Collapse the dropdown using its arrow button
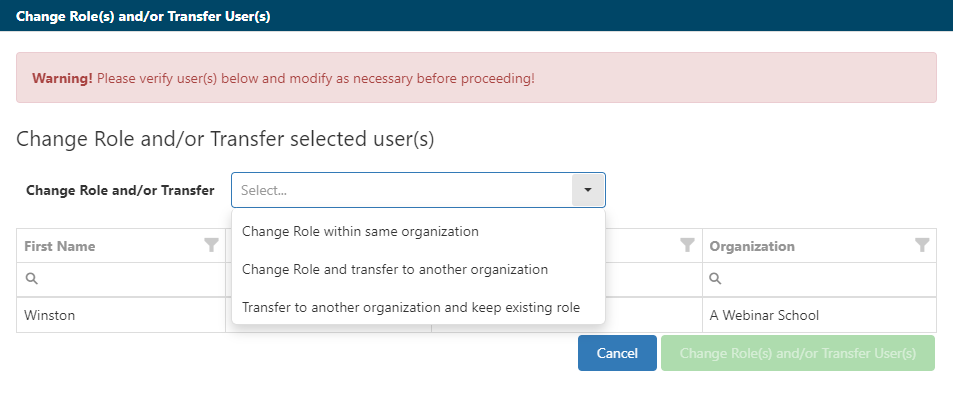Image resolution: width=953 pixels, height=406 pixels. click(x=588, y=190)
